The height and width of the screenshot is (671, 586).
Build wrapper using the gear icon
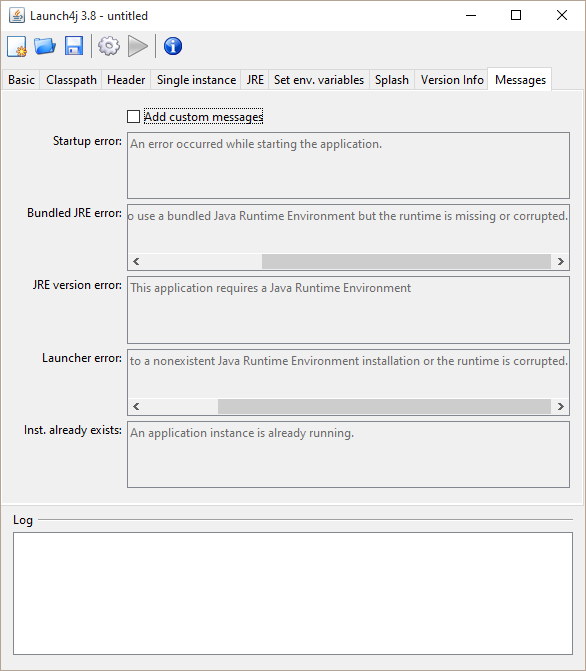pyautogui.click(x=109, y=46)
